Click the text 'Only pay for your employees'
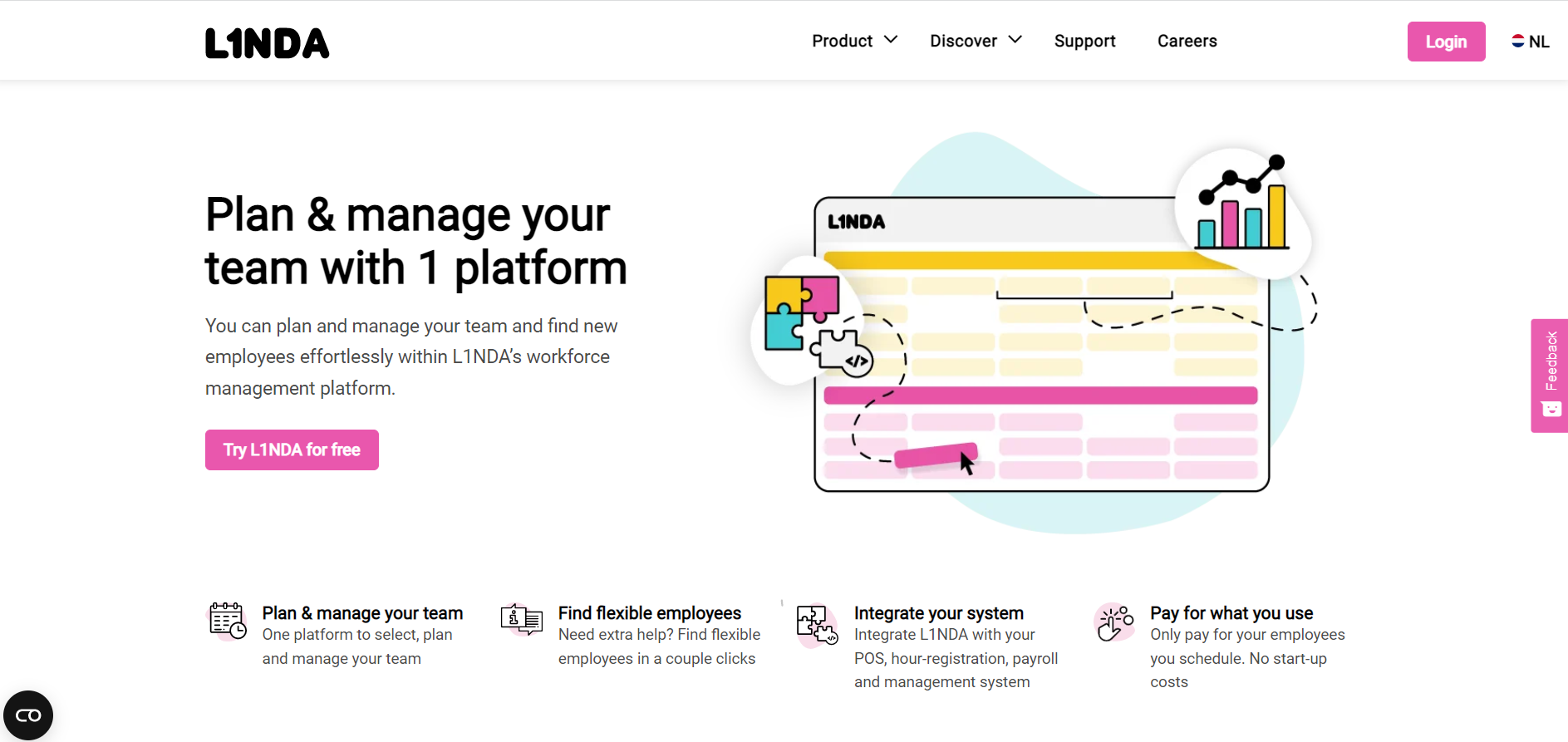 click(1247, 635)
